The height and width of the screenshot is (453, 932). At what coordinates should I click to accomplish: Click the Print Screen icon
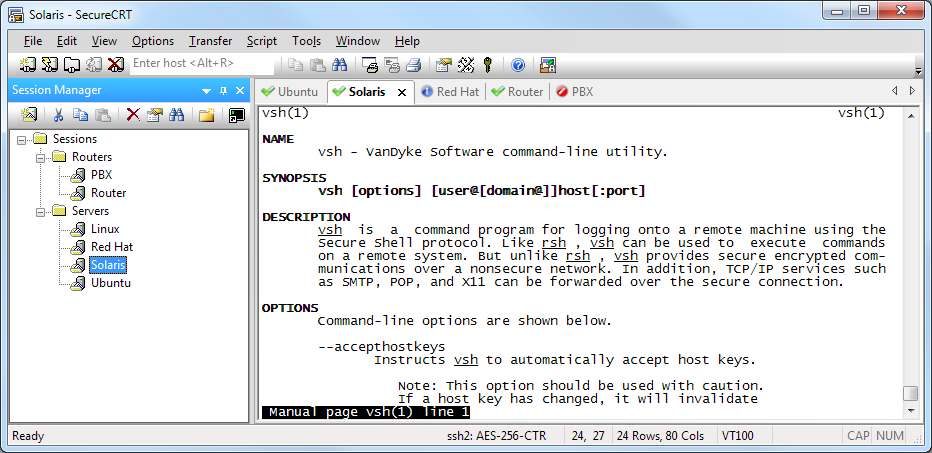pyautogui.click(x=370, y=64)
